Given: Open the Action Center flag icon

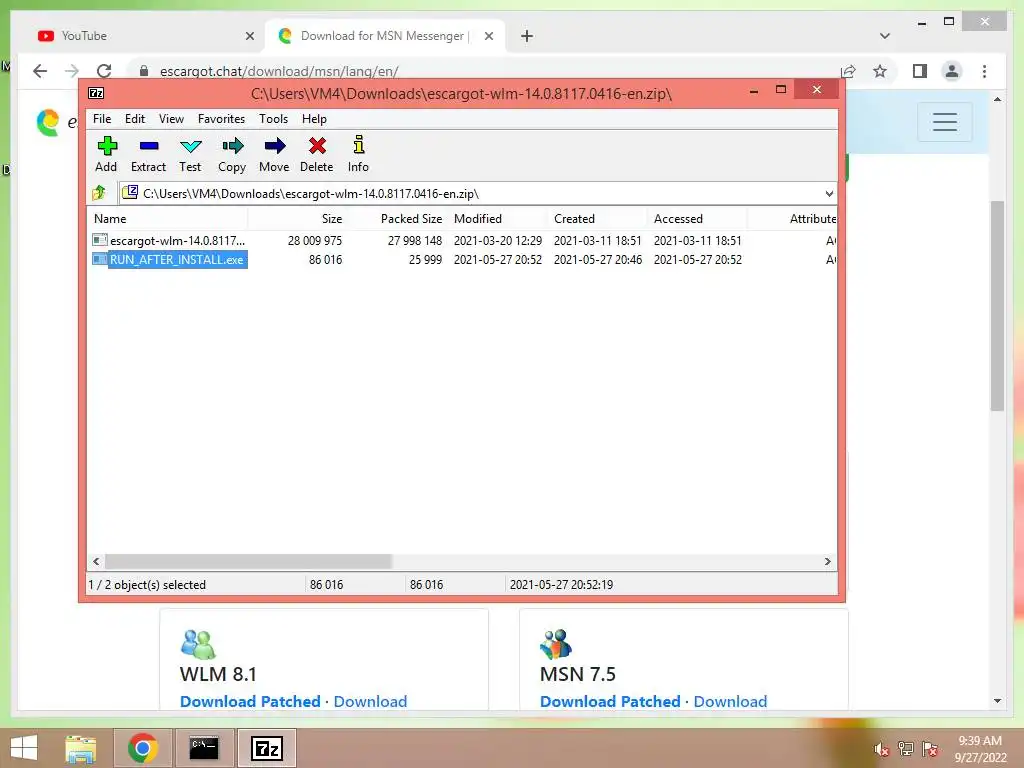Looking at the screenshot, I should [930, 749].
